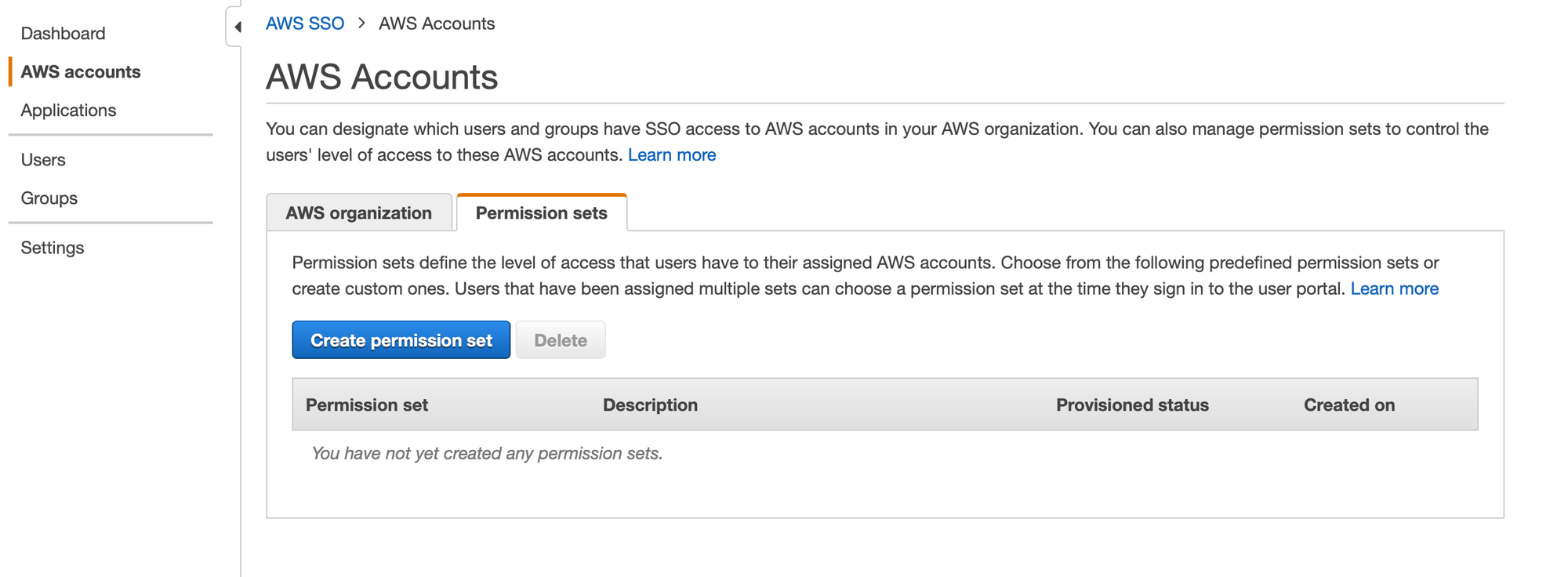Image resolution: width=1568 pixels, height=577 pixels.
Task: Open the Users section
Action: [x=43, y=160]
